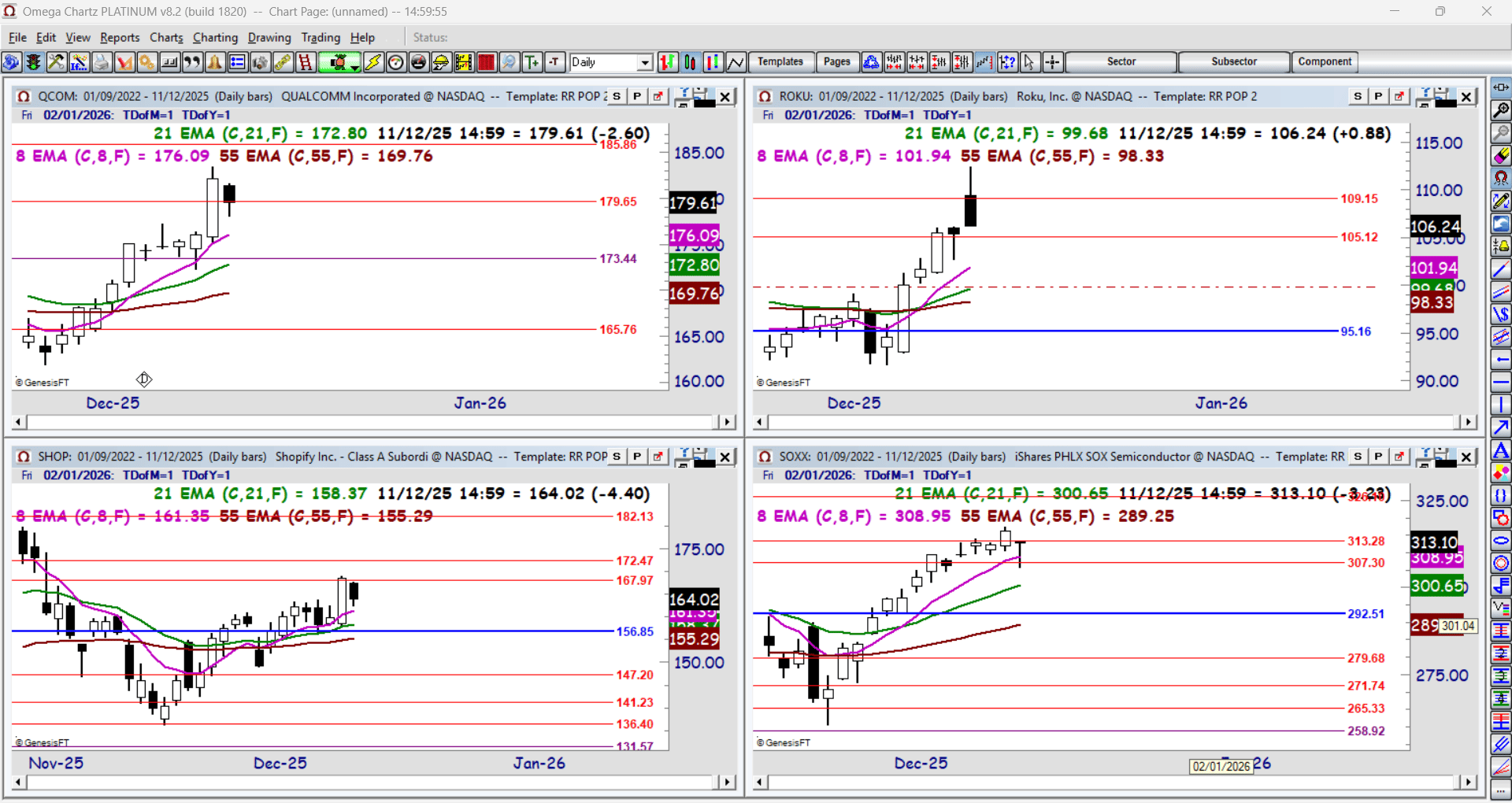
Task: Switch to the candlestick chart type
Action: pos(691,62)
